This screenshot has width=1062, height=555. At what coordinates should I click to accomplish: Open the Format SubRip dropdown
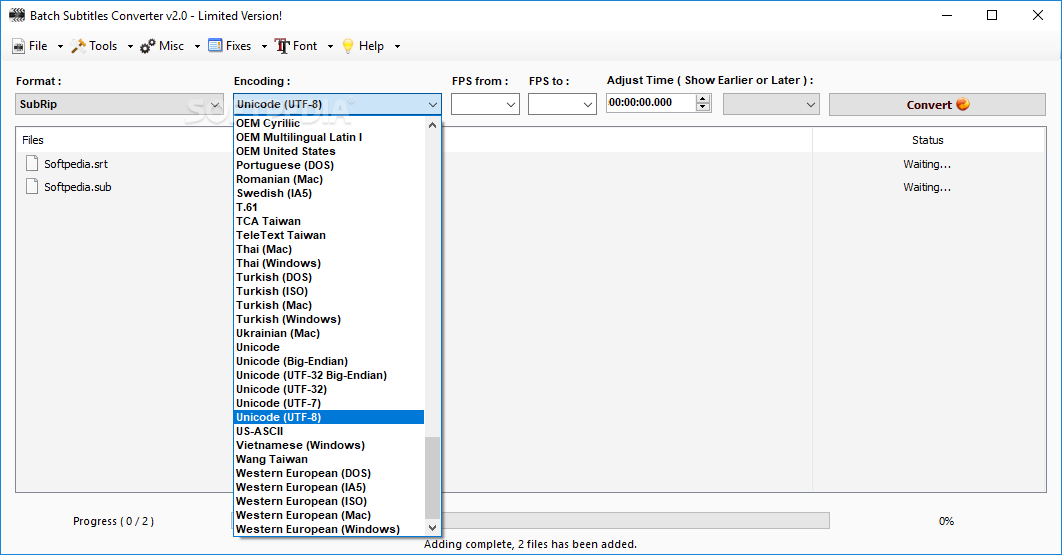(119, 104)
